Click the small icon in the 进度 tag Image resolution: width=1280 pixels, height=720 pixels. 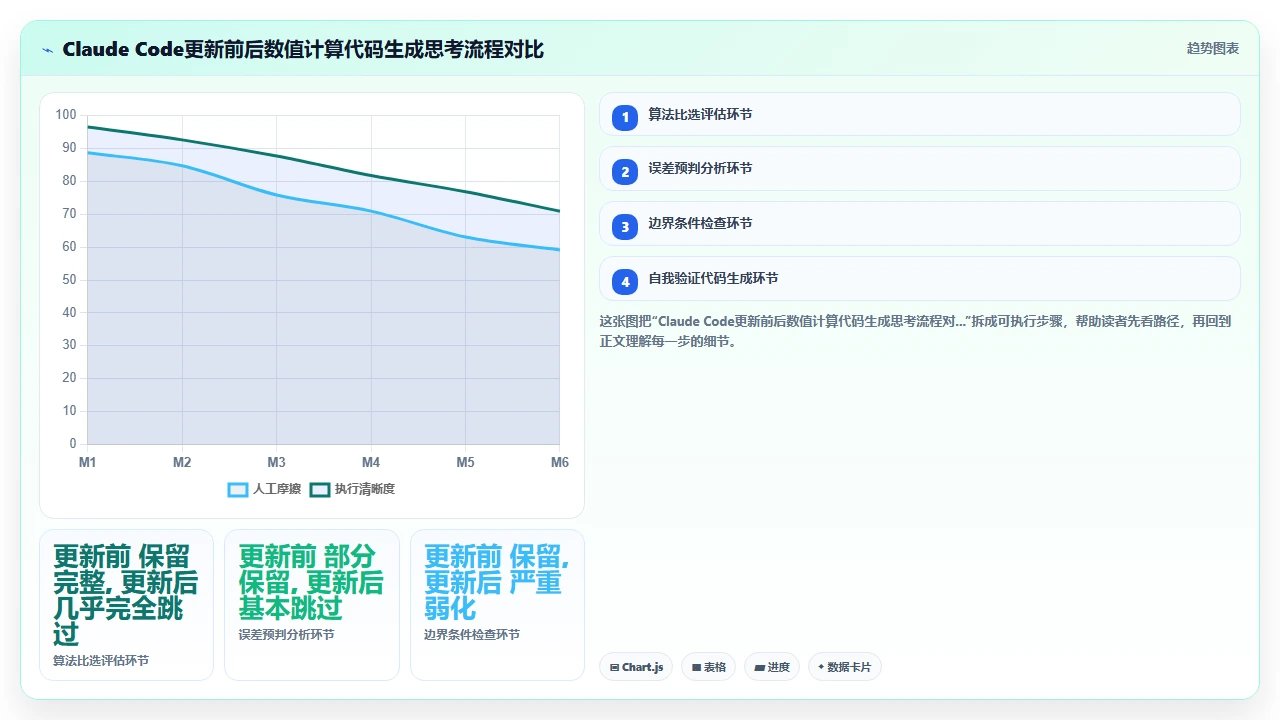(759, 667)
